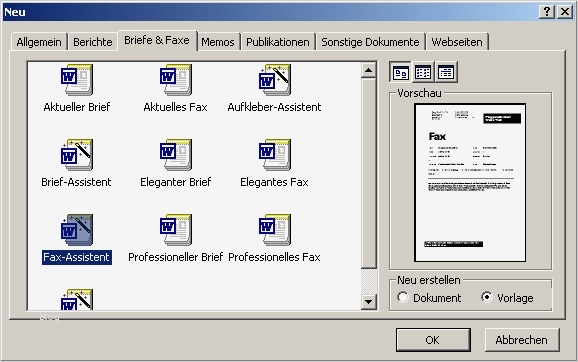Click the highlighted Fax-Assistent wizard icon
Viewport: 578px width, 362px height.
coord(77,230)
